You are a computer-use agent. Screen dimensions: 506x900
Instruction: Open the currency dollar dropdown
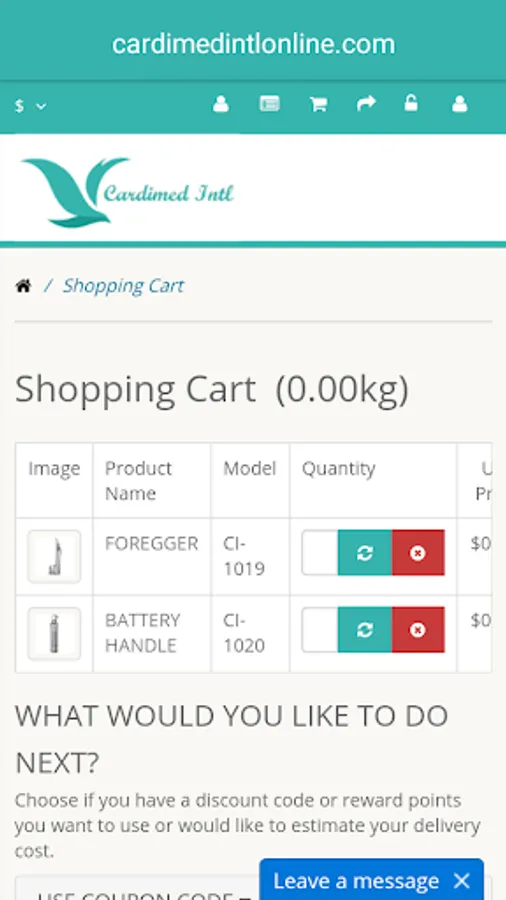[30, 106]
